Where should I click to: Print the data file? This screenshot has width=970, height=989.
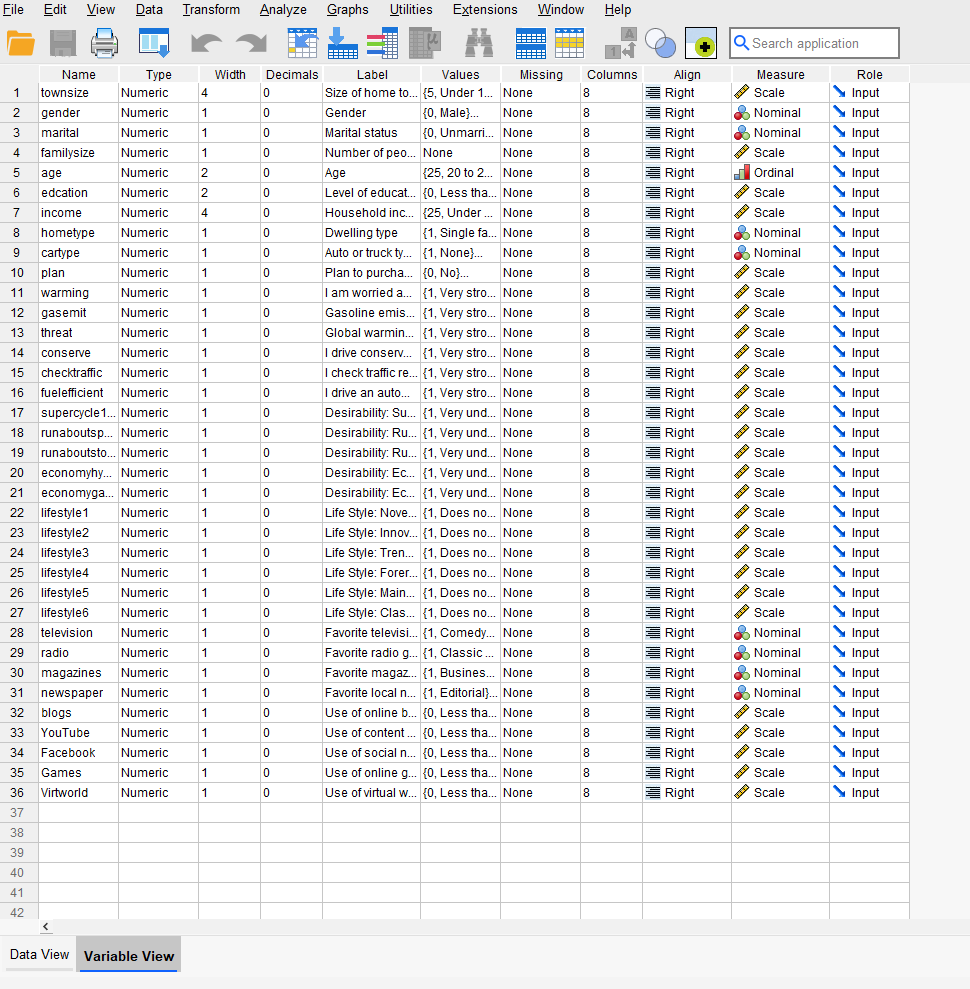click(105, 43)
